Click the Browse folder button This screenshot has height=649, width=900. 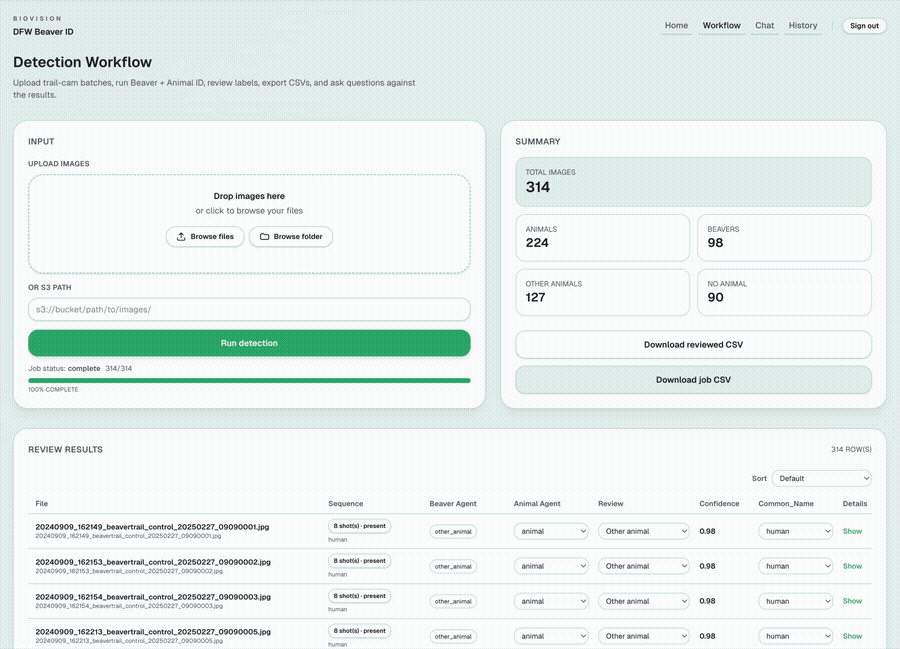click(291, 237)
